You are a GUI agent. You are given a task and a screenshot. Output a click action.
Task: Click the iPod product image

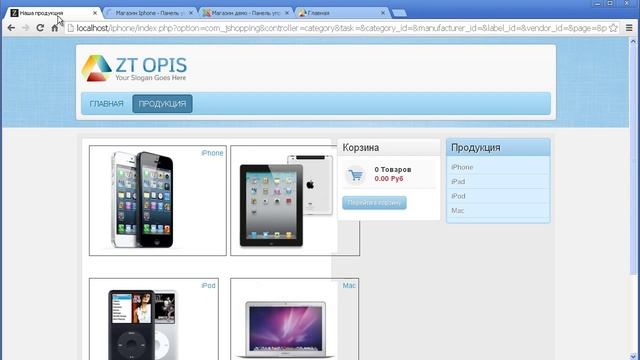pos(143,324)
